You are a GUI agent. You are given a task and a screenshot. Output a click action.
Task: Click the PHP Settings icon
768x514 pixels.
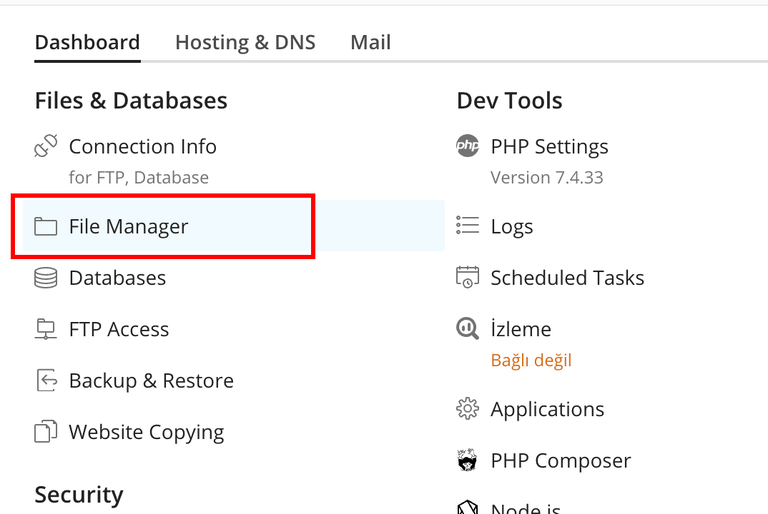[467, 147]
